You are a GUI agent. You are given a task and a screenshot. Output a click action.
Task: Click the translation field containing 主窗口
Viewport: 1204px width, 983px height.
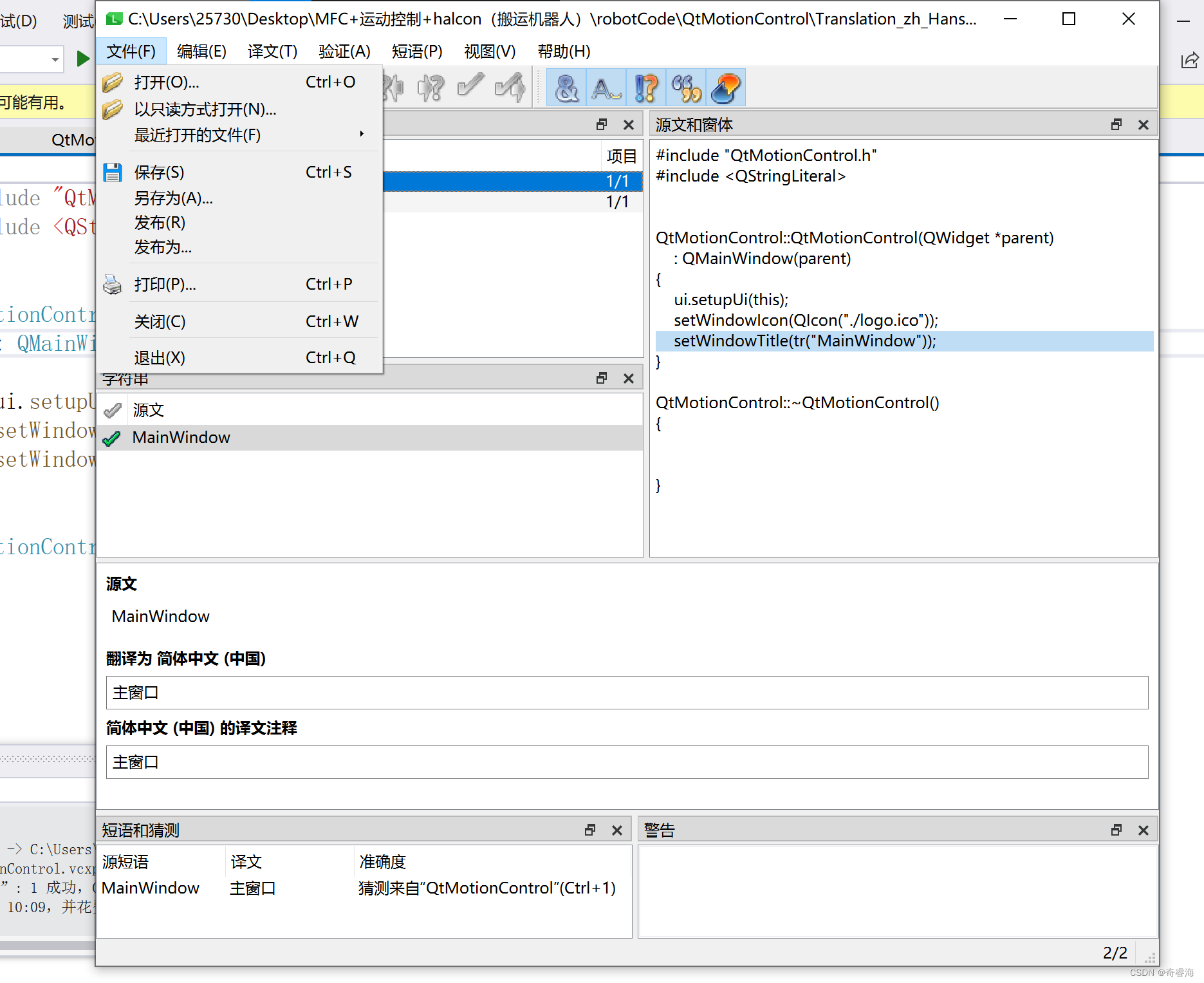(x=627, y=693)
